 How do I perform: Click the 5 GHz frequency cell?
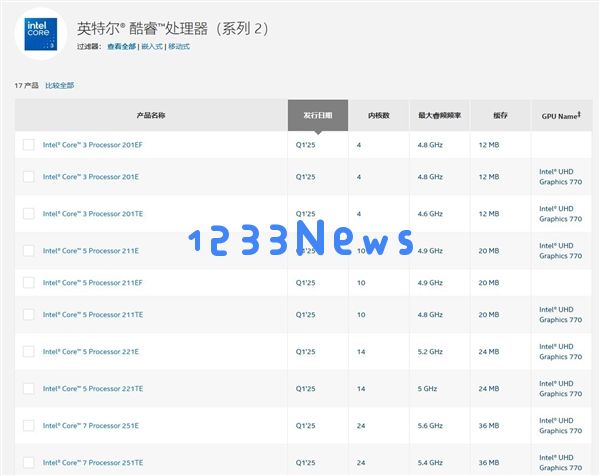pyautogui.click(x=427, y=388)
